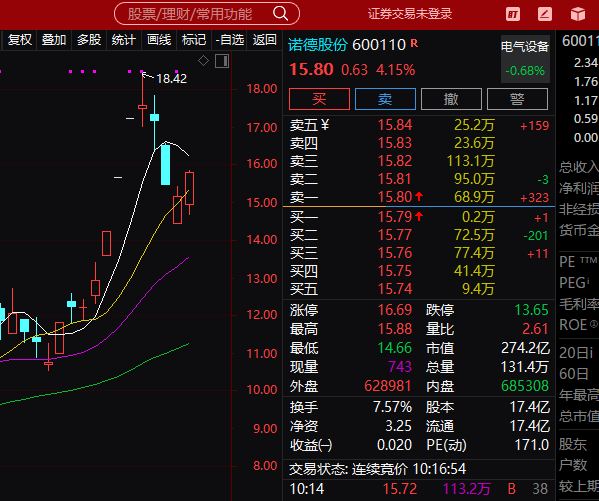Select the 复权 toolbar item
The width and height of the screenshot is (599, 501).
coord(20,40)
